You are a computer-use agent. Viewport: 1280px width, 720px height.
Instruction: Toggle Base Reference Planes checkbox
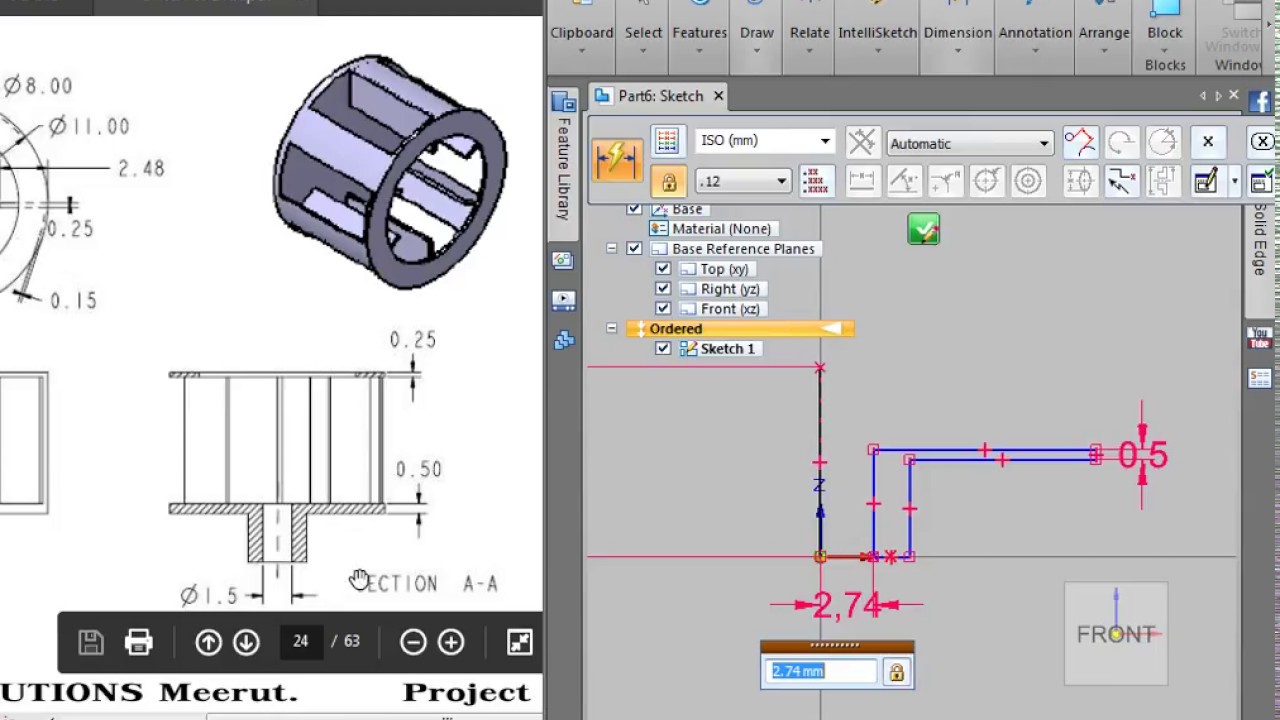634,249
